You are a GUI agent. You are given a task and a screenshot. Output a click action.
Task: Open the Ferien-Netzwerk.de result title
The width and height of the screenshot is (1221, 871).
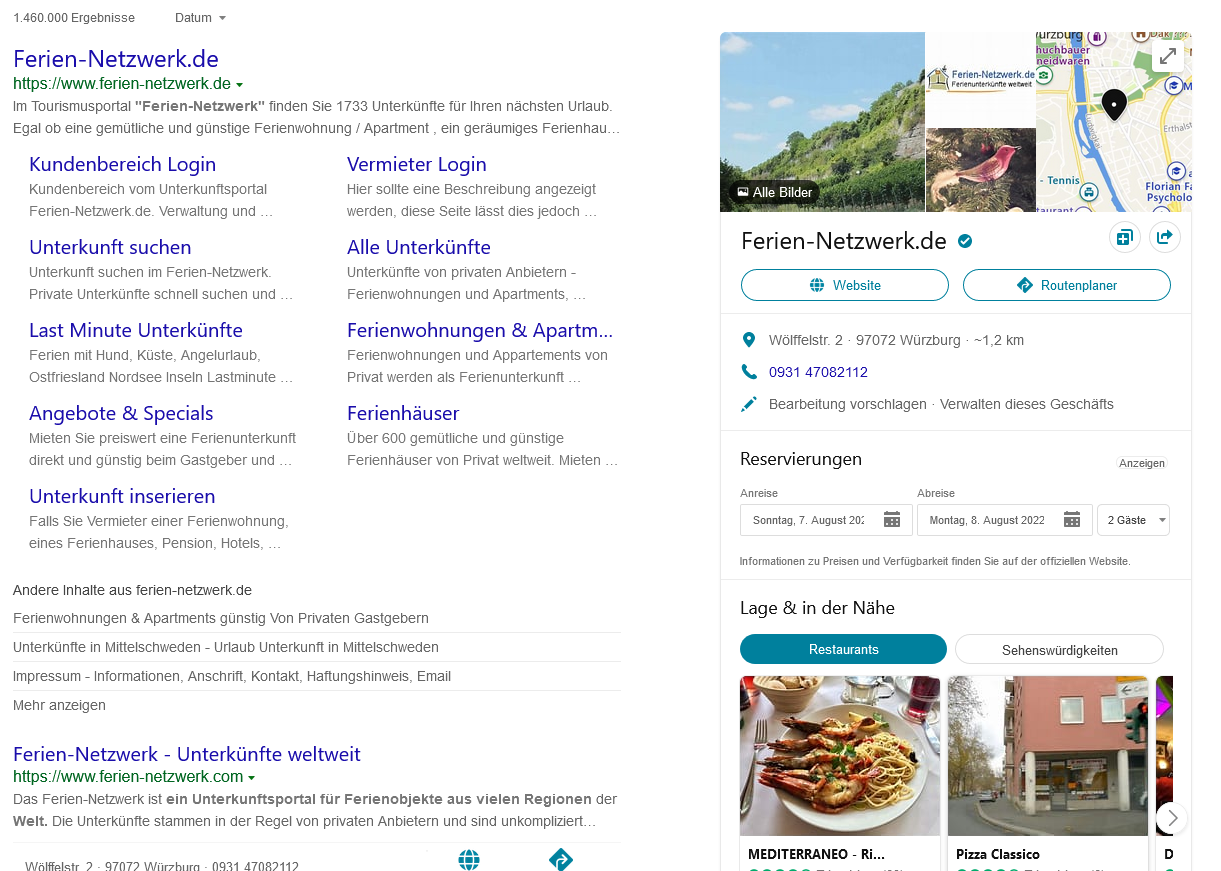(x=116, y=58)
